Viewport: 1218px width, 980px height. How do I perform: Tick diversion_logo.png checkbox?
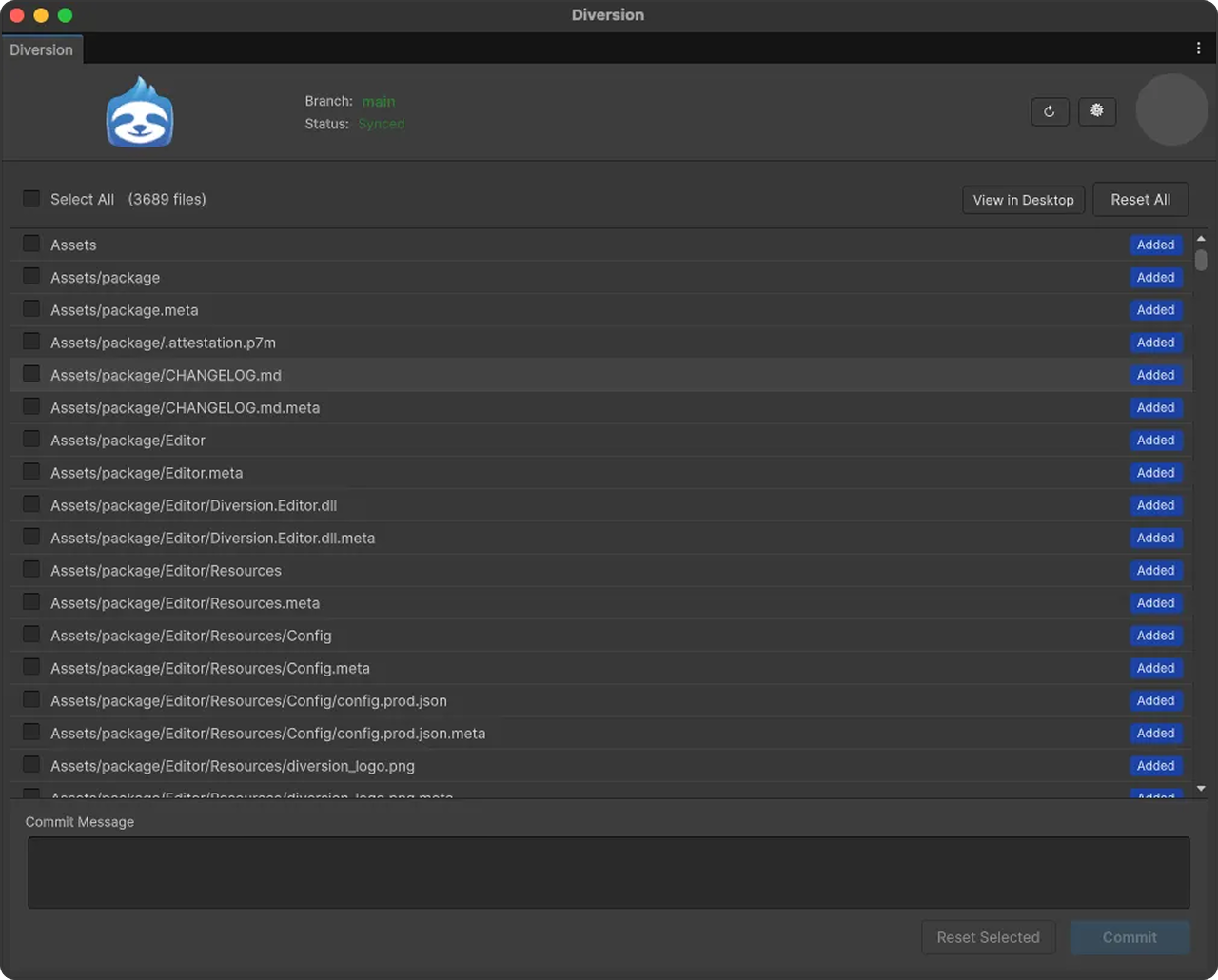(x=31, y=764)
